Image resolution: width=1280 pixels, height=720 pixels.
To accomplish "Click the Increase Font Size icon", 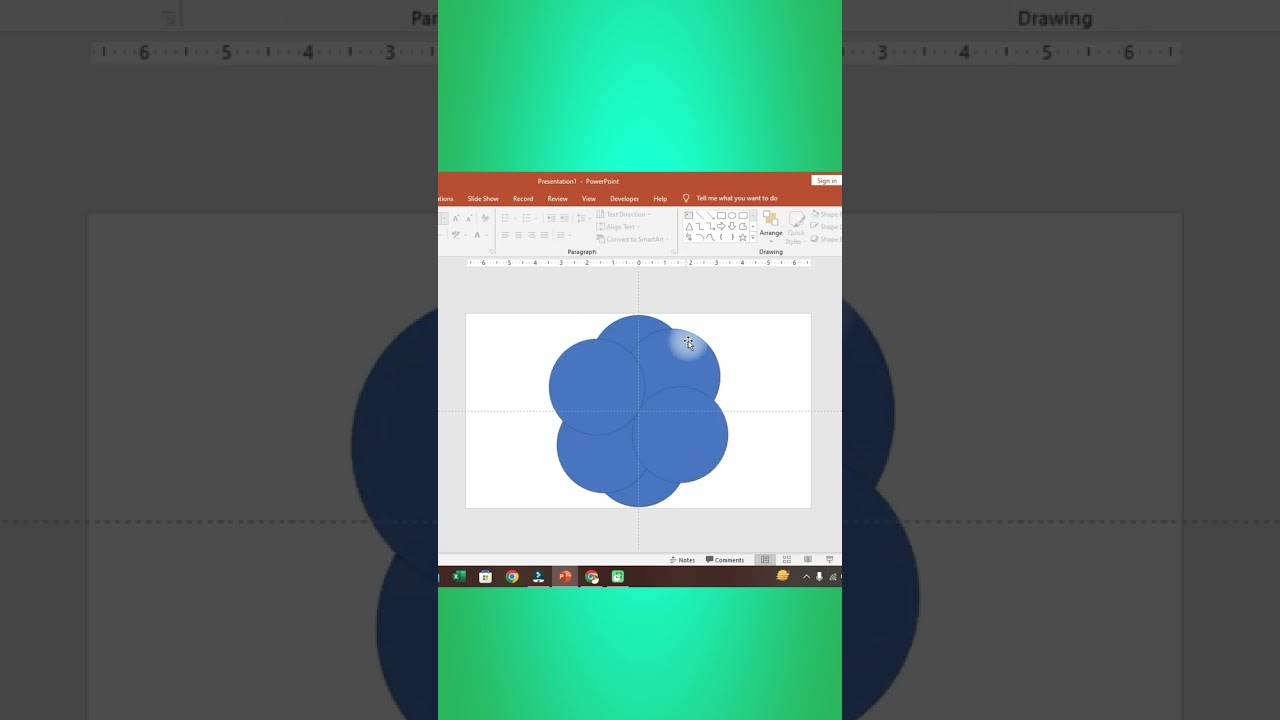I will [456, 218].
